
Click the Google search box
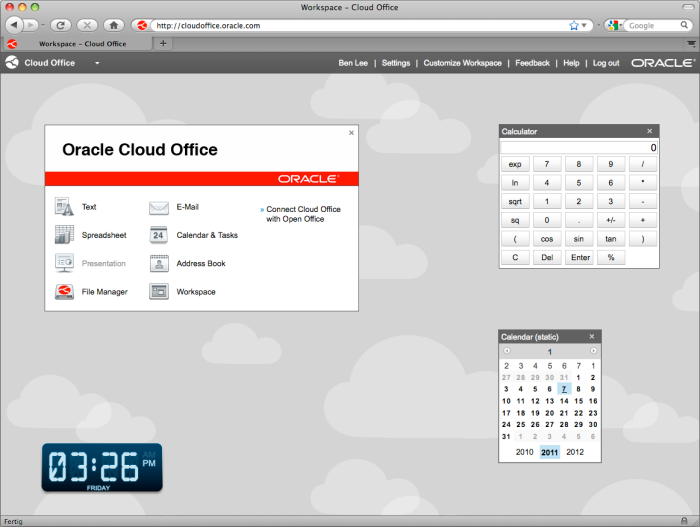pyautogui.click(x=652, y=25)
